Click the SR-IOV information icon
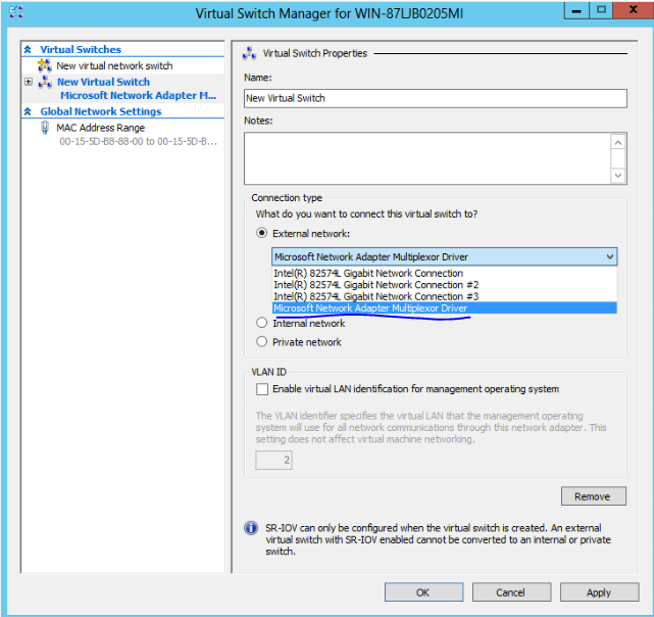654x617 pixels. pos(251,528)
